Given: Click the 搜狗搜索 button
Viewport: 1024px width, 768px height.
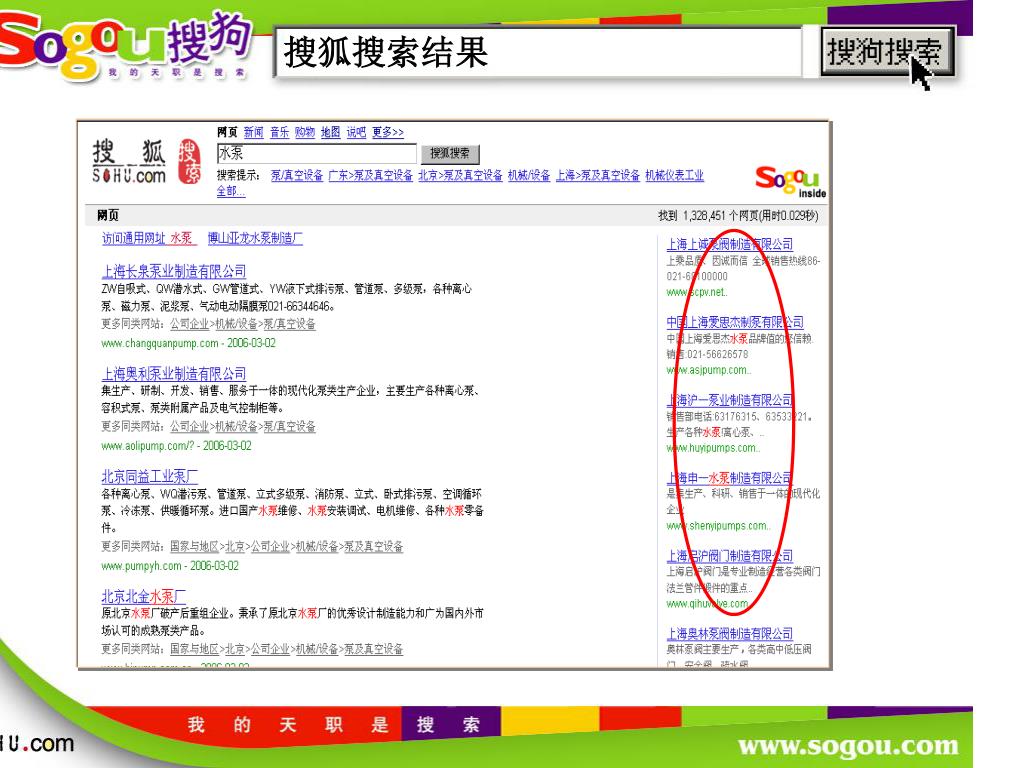Looking at the screenshot, I should click(887, 52).
